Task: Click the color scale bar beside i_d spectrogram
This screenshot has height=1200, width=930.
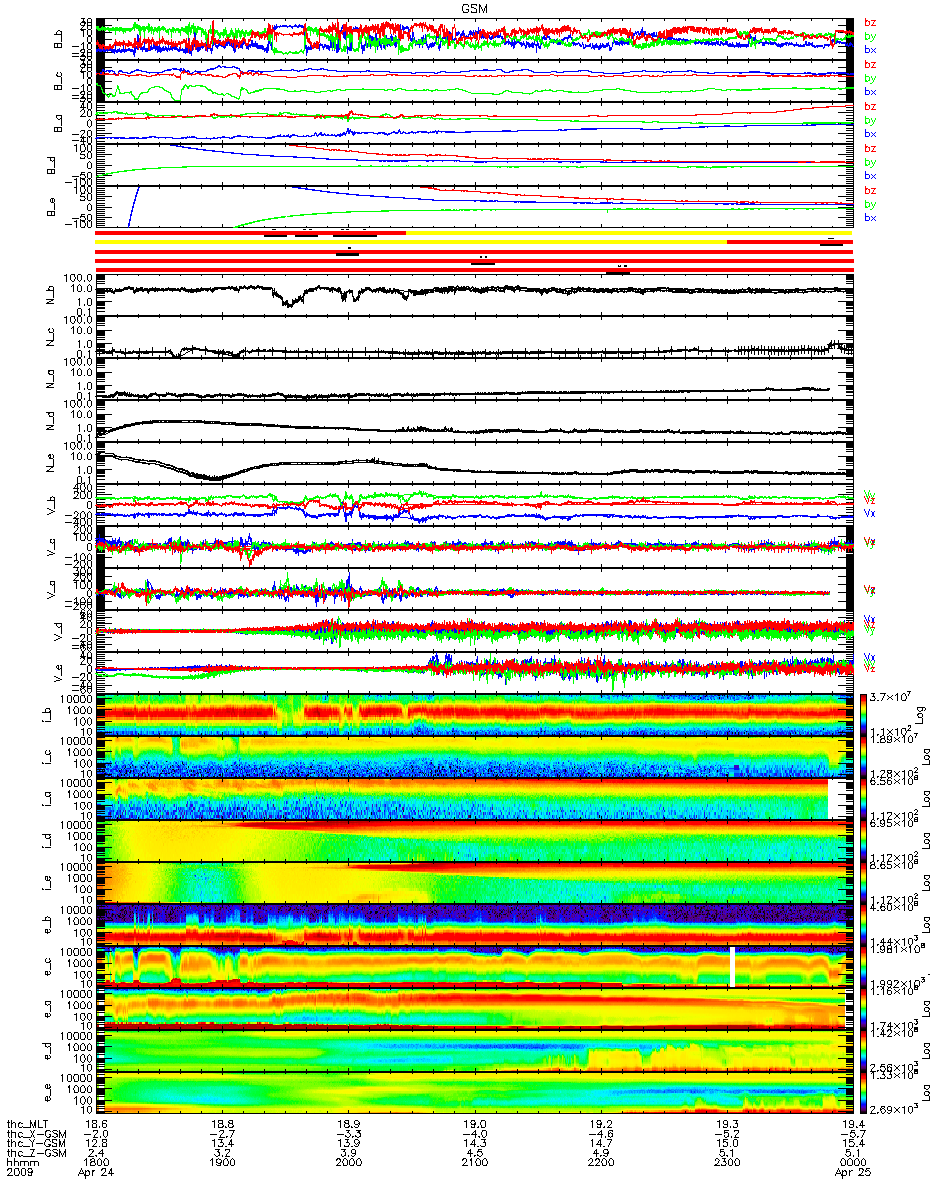Action: 864,840
